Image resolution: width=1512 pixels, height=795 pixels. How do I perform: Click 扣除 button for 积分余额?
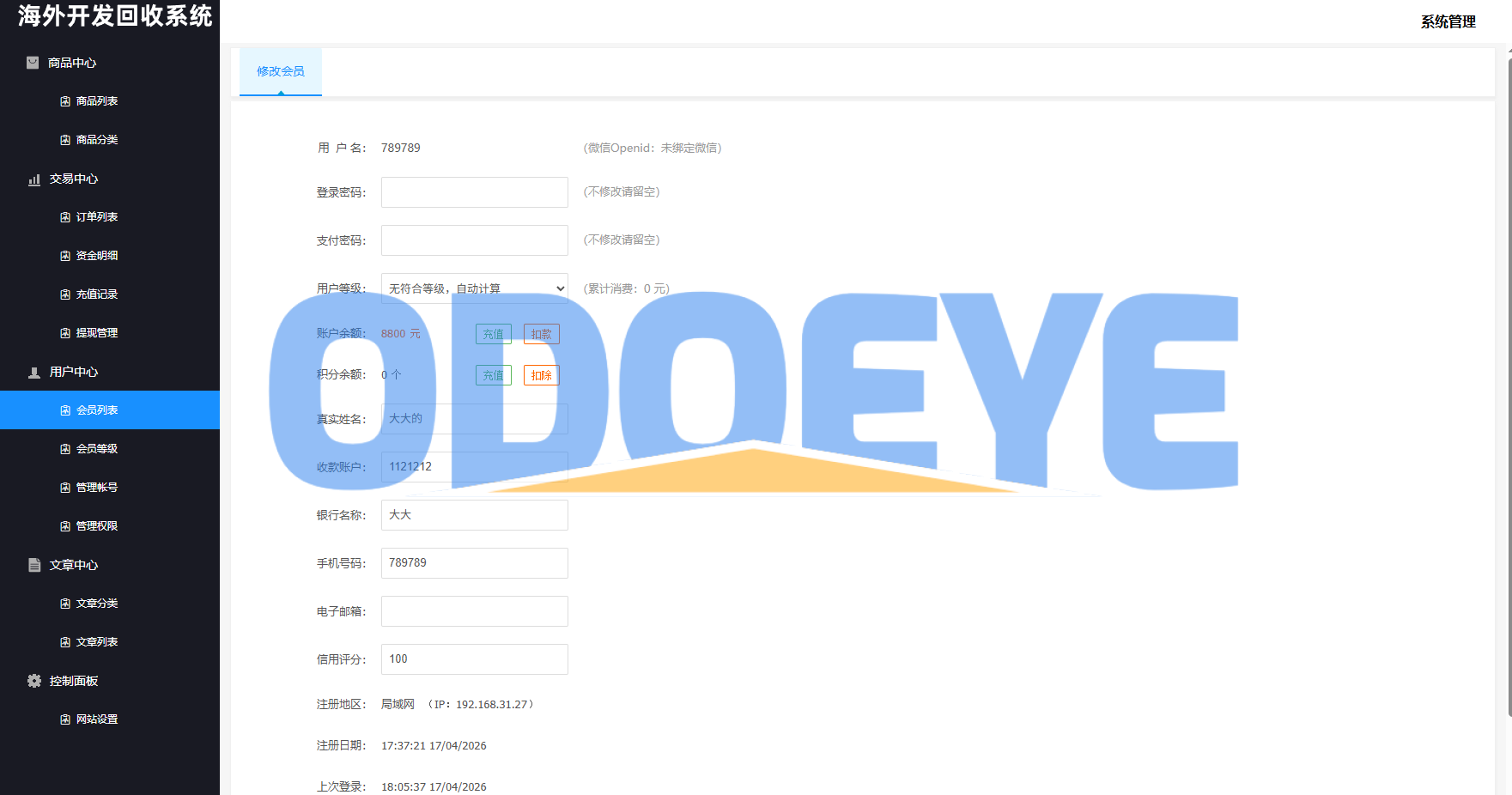(542, 375)
